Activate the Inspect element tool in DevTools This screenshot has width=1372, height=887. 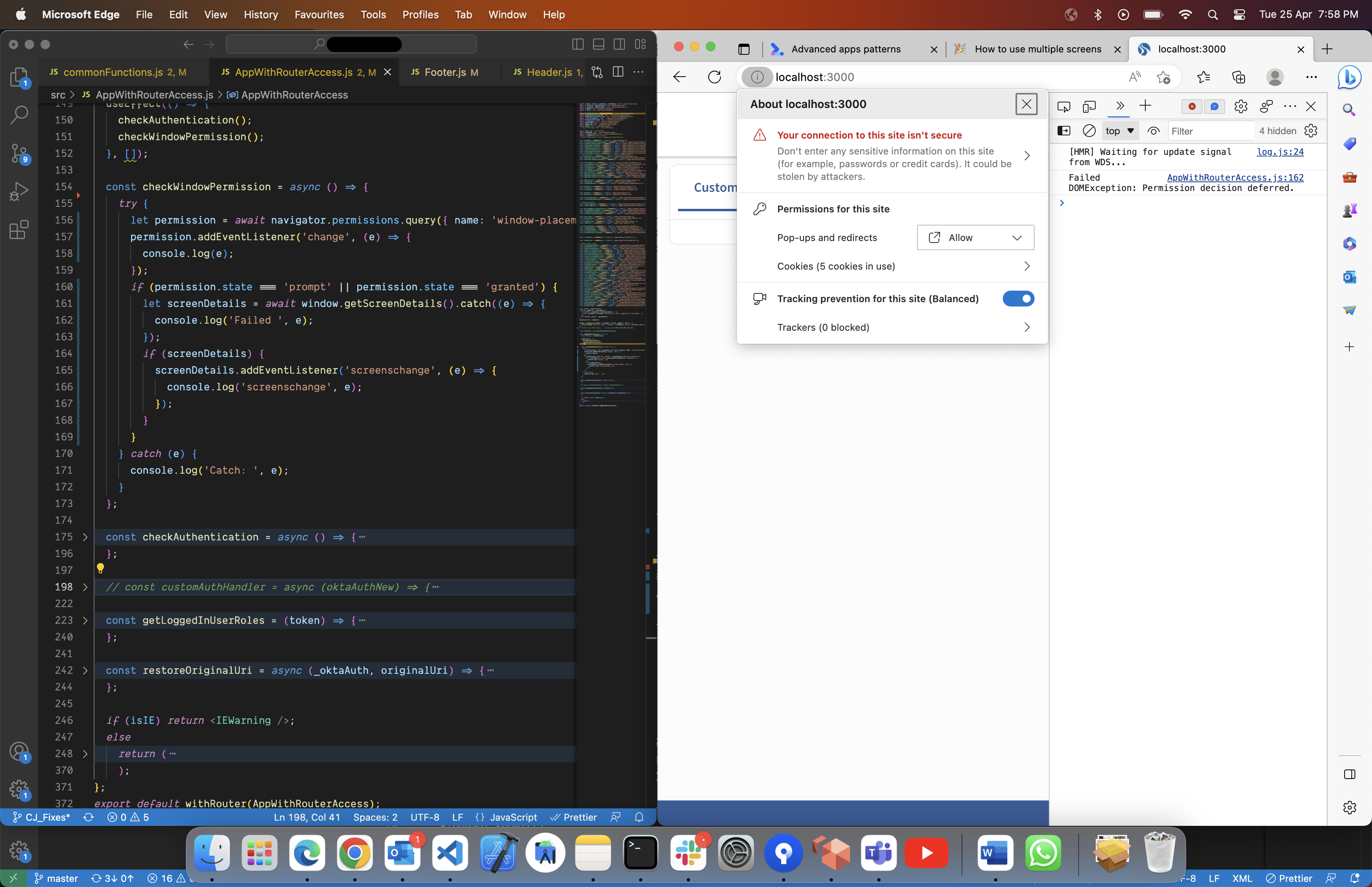coord(1064,106)
